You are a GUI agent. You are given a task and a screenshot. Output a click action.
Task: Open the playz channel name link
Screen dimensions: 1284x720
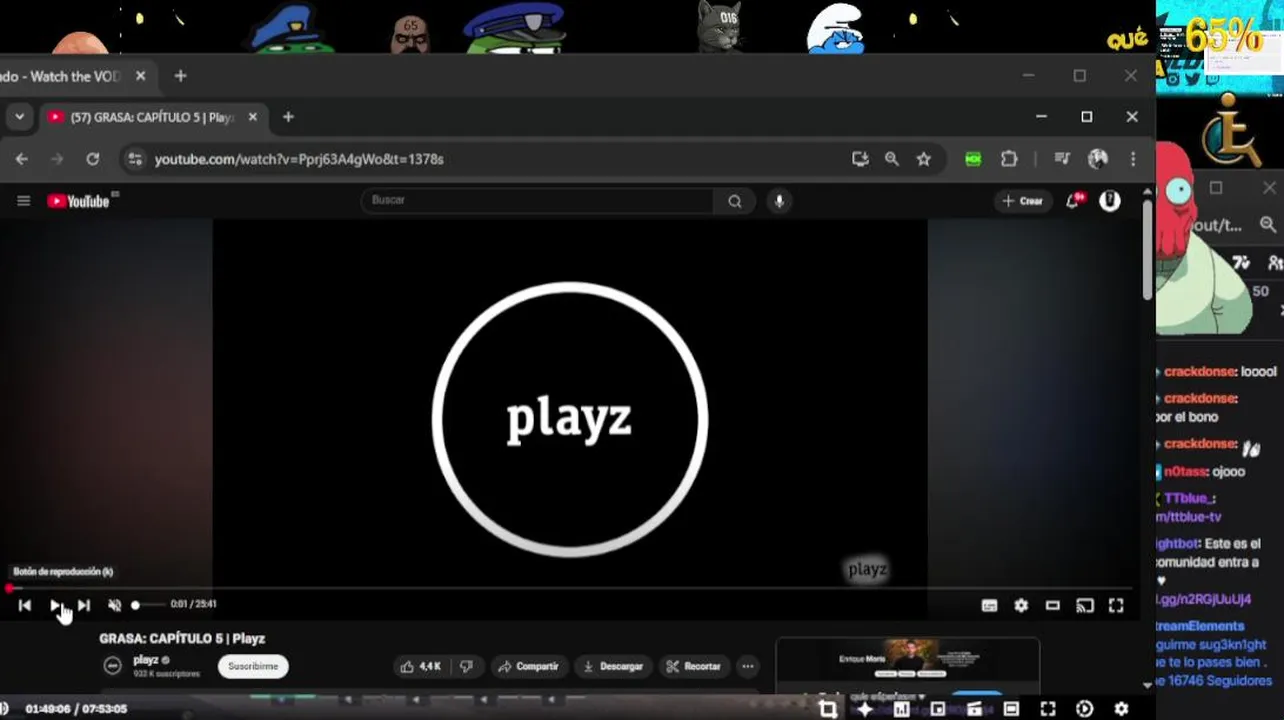pos(146,660)
